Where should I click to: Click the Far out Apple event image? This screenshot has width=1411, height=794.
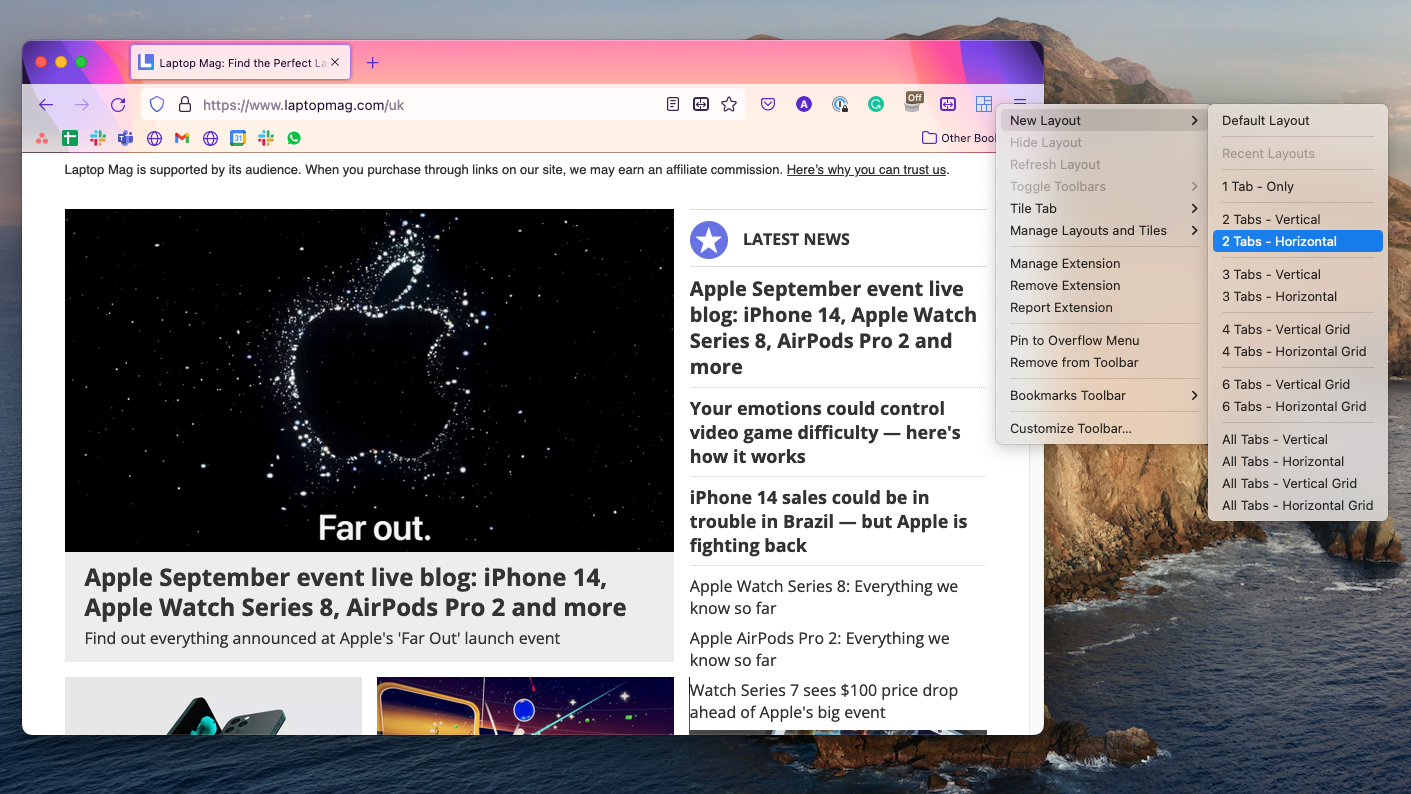pyautogui.click(x=369, y=380)
